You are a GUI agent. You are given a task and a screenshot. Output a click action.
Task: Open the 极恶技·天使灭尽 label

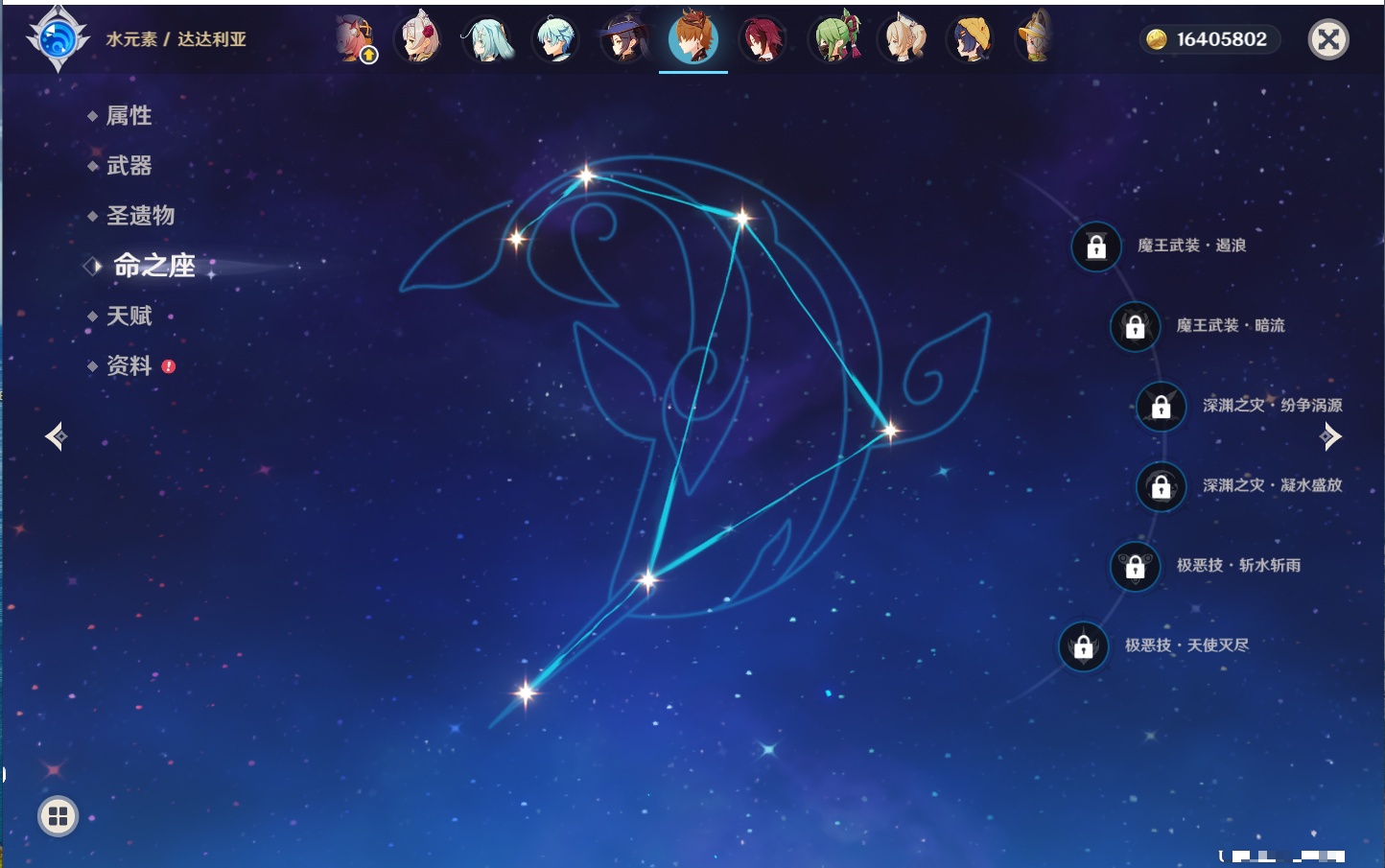click(x=1186, y=645)
